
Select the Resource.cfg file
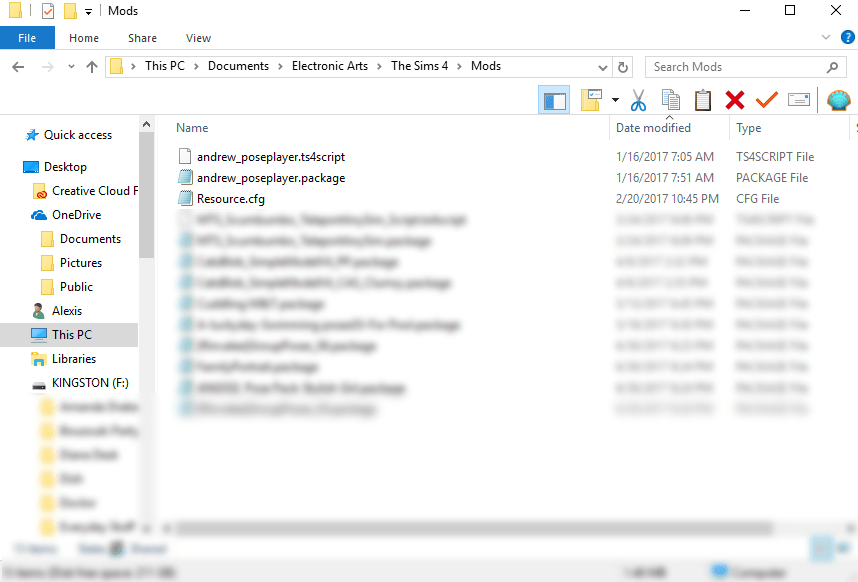(x=230, y=199)
